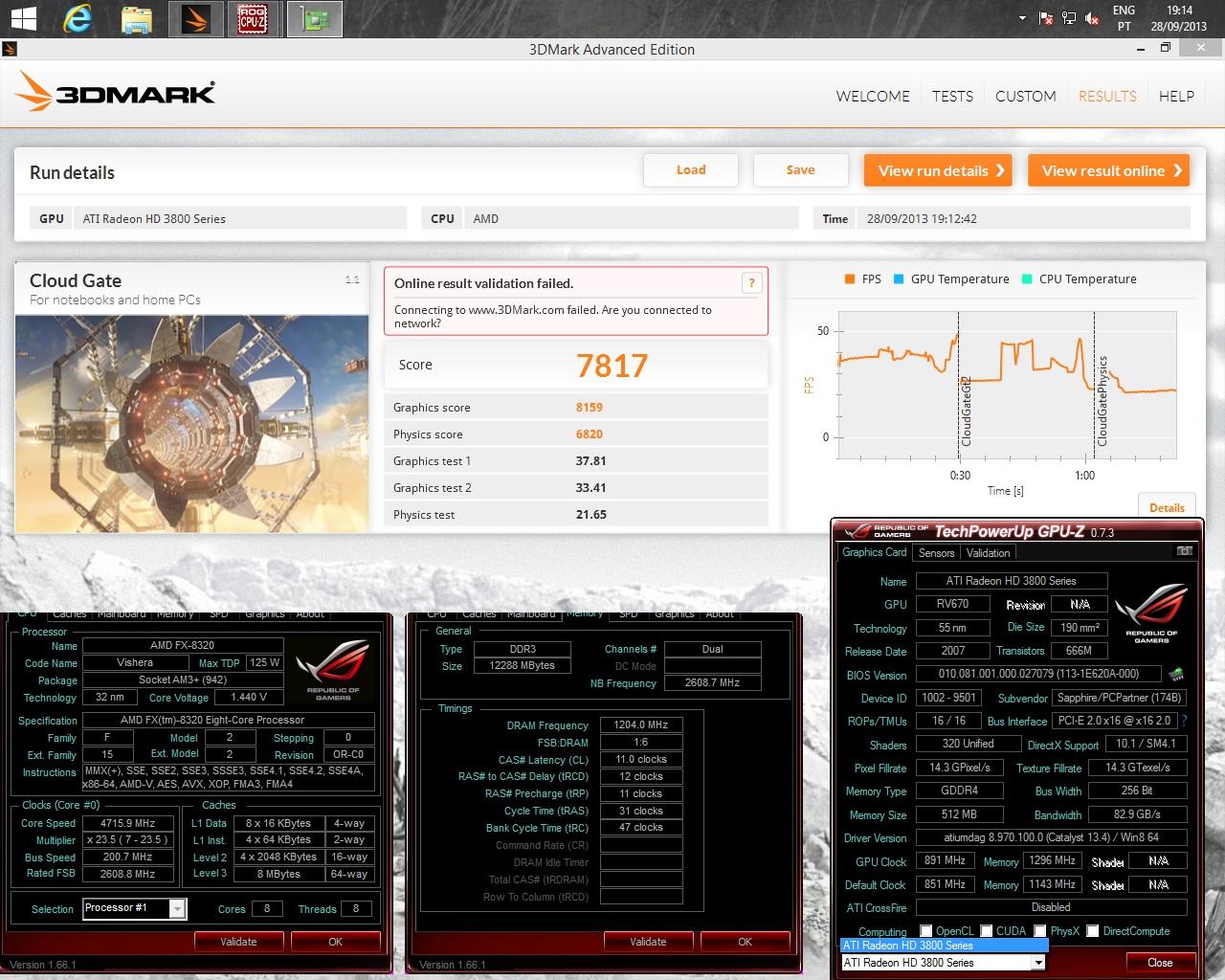
Task: Switch to ROG CPU-Z taskbar icon
Action: tap(254, 18)
